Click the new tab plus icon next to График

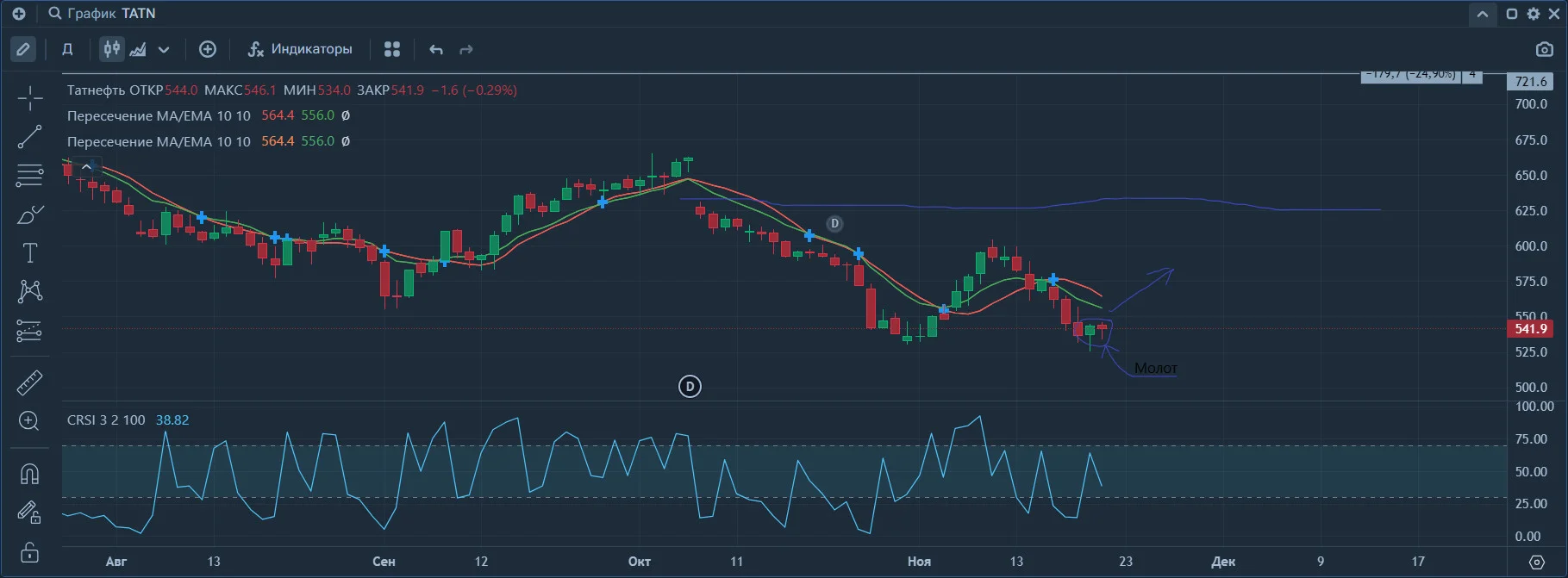(19, 14)
